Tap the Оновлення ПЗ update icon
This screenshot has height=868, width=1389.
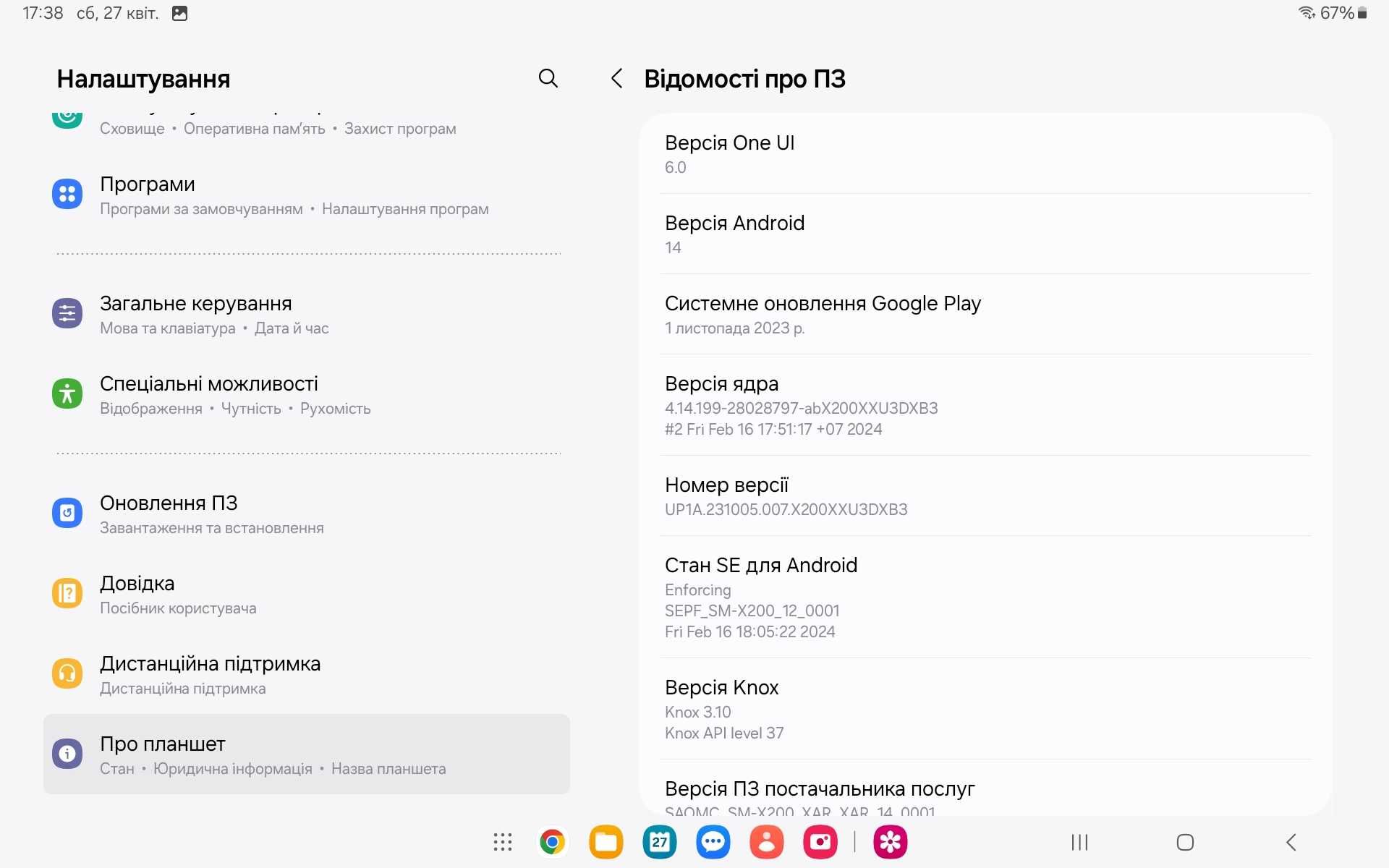click(67, 513)
